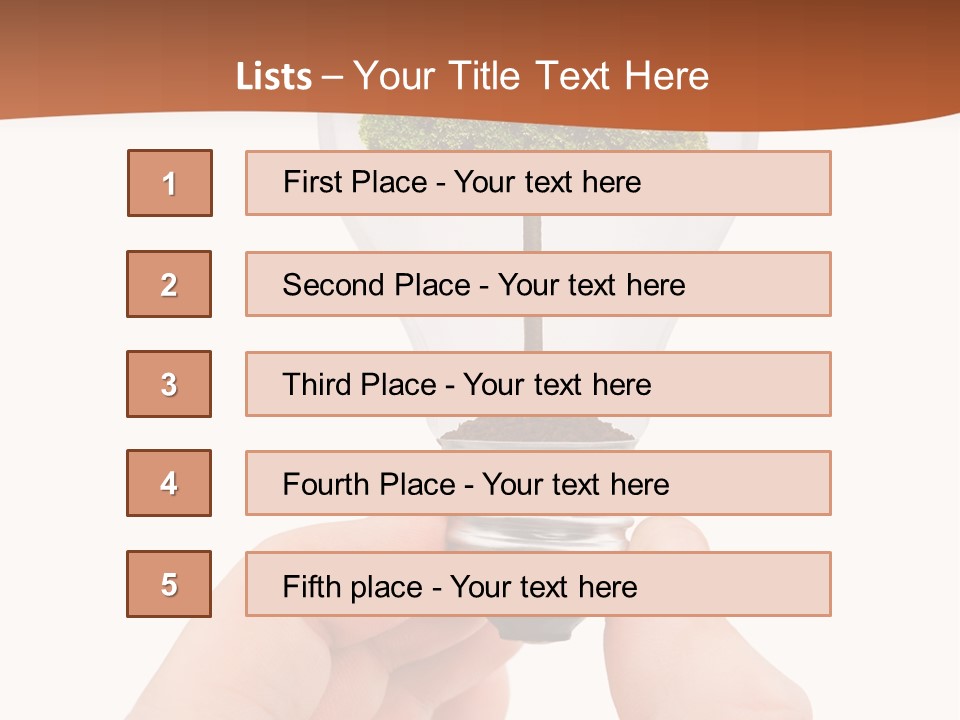Select the number 2 box
The height and width of the screenshot is (720, 960).
(169, 284)
